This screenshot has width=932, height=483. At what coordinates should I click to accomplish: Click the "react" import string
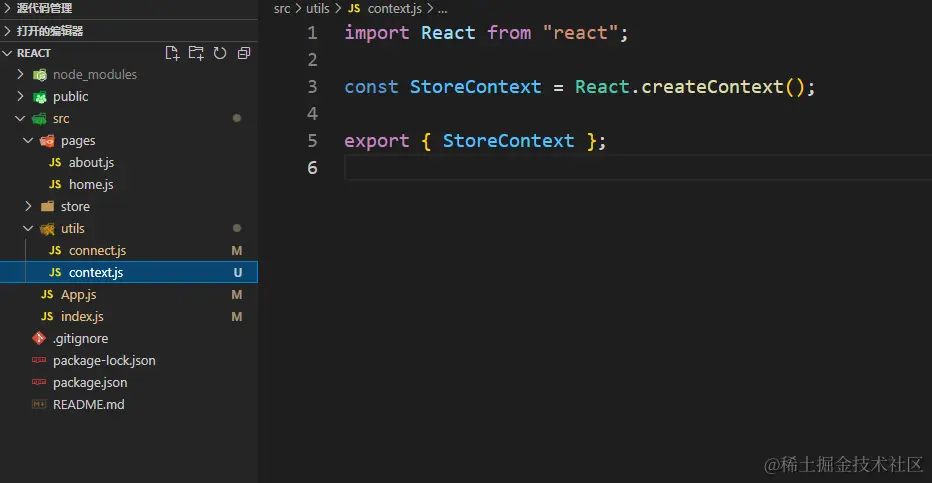coord(580,33)
